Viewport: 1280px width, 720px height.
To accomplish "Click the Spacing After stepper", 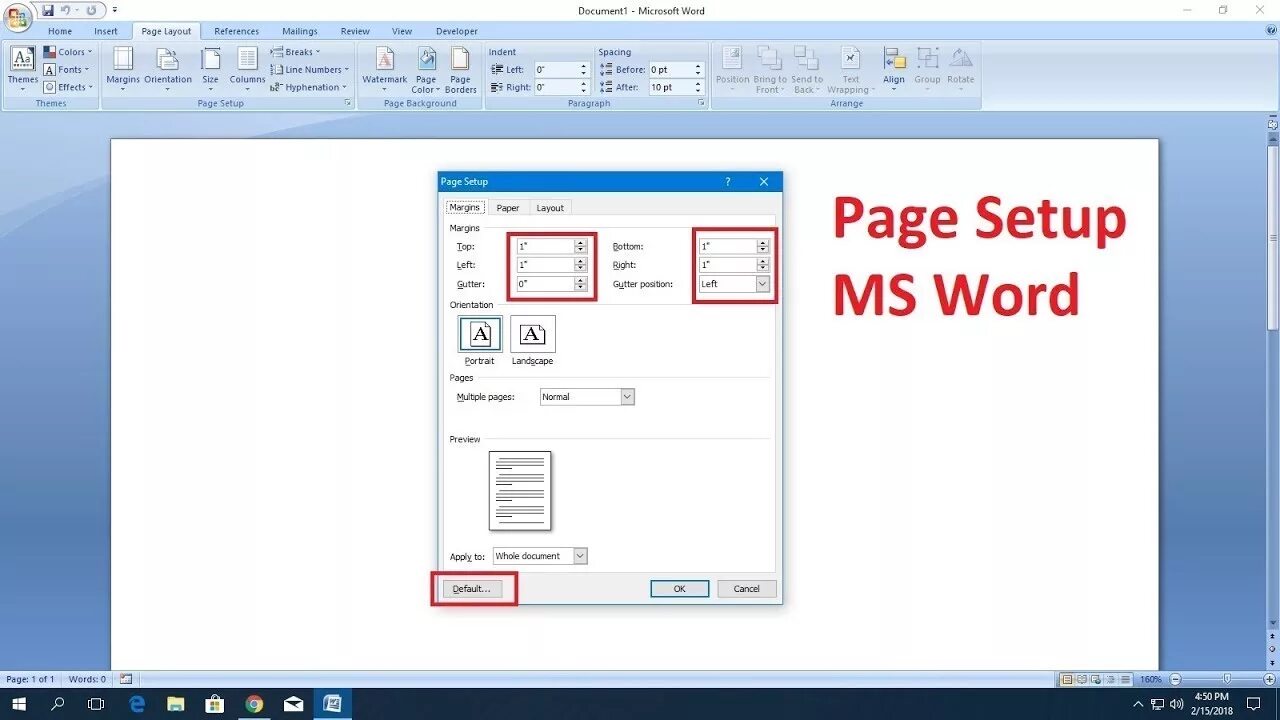I will 699,87.
